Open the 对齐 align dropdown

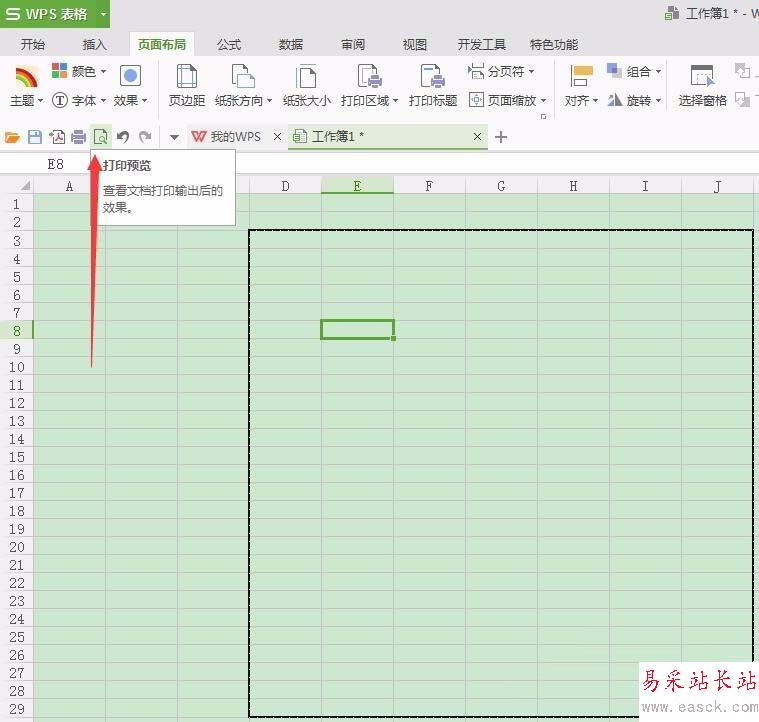(581, 100)
